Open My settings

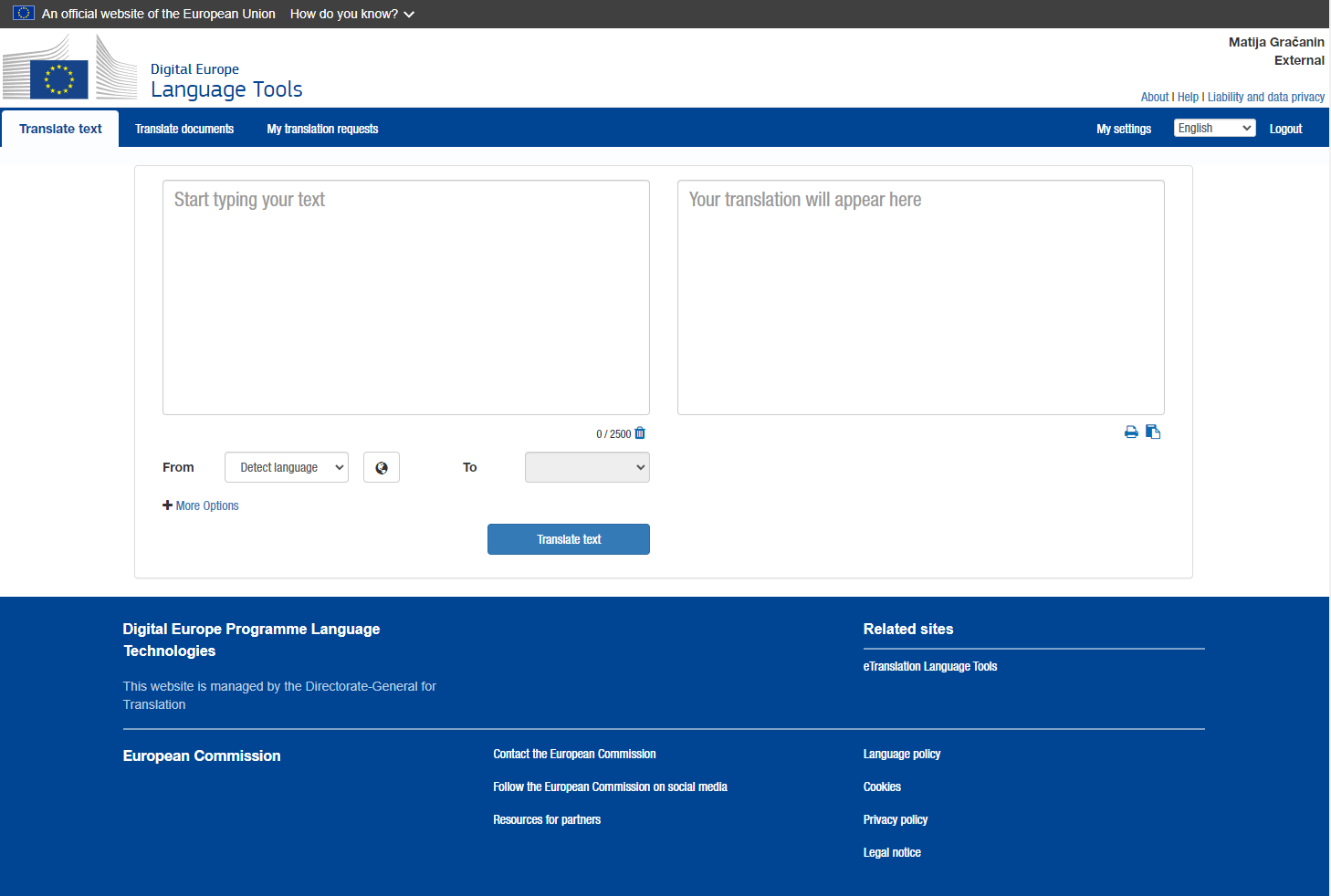(1124, 129)
